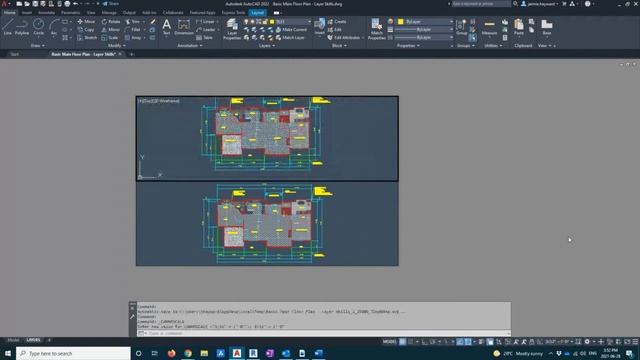
Task: Select the Polyline tool
Action: (x=22, y=27)
